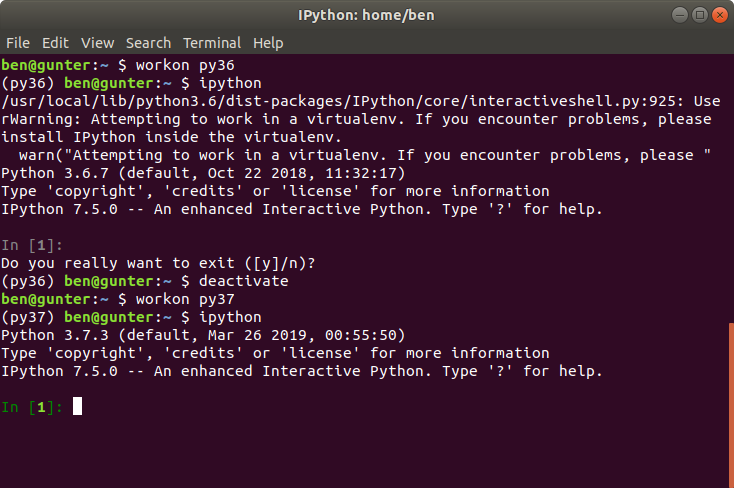The image size is (734, 488).
Task: Click the interactiveshell.py path warning line
Action: (360, 101)
